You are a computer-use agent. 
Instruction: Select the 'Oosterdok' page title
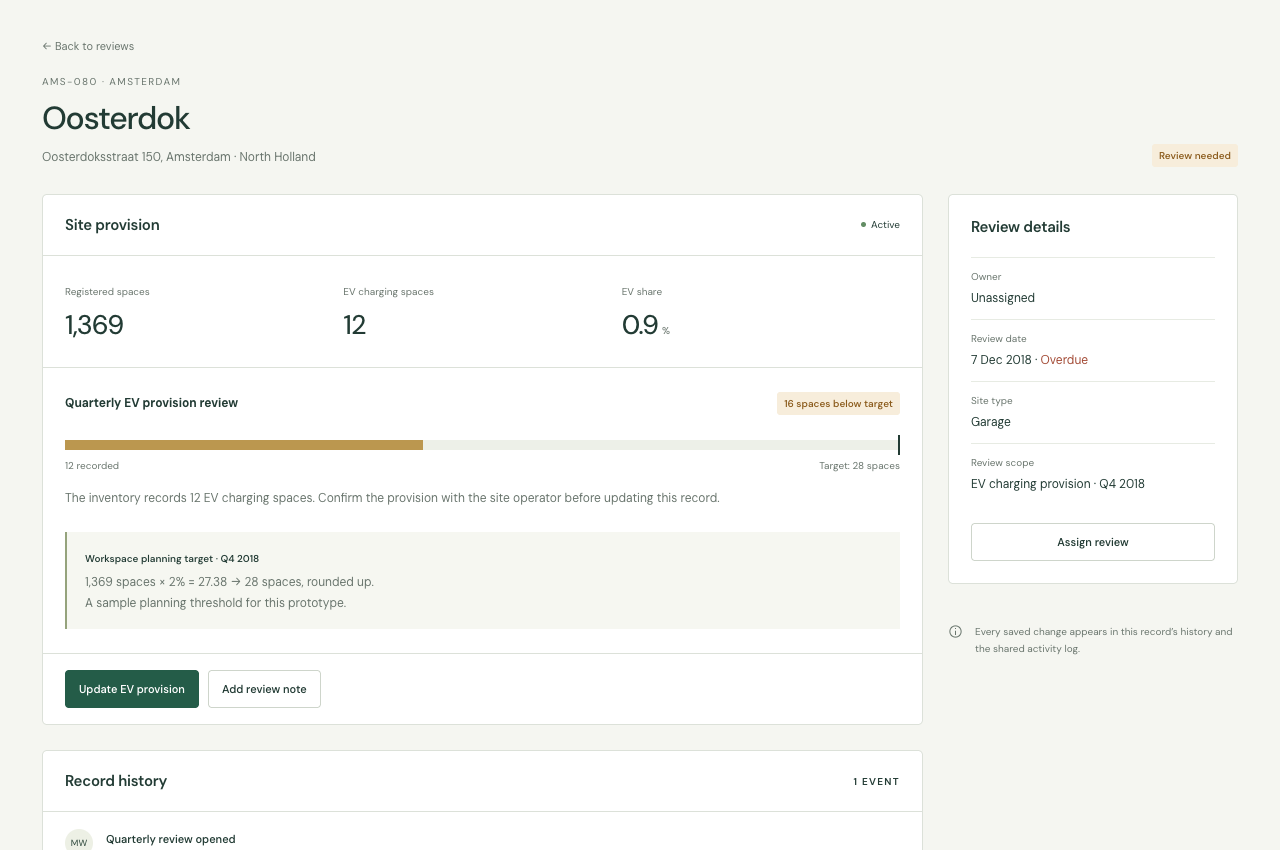point(116,118)
